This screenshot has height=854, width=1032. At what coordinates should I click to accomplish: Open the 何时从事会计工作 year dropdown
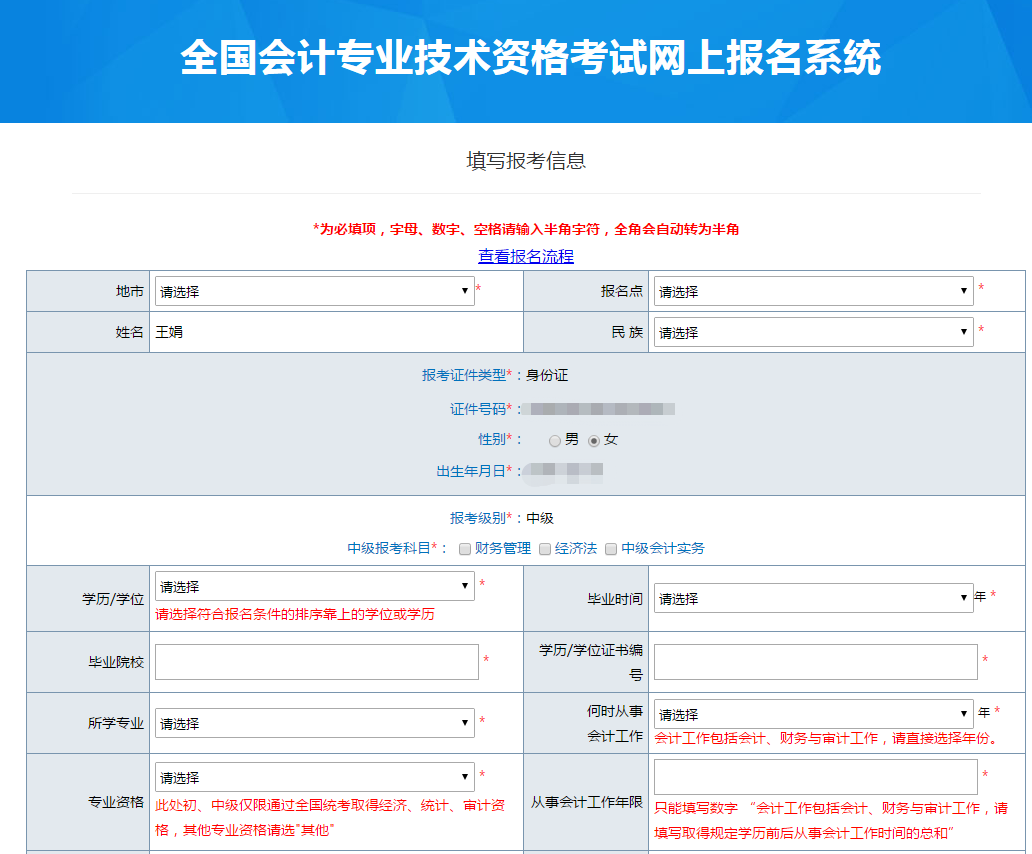(x=813, y=714)
